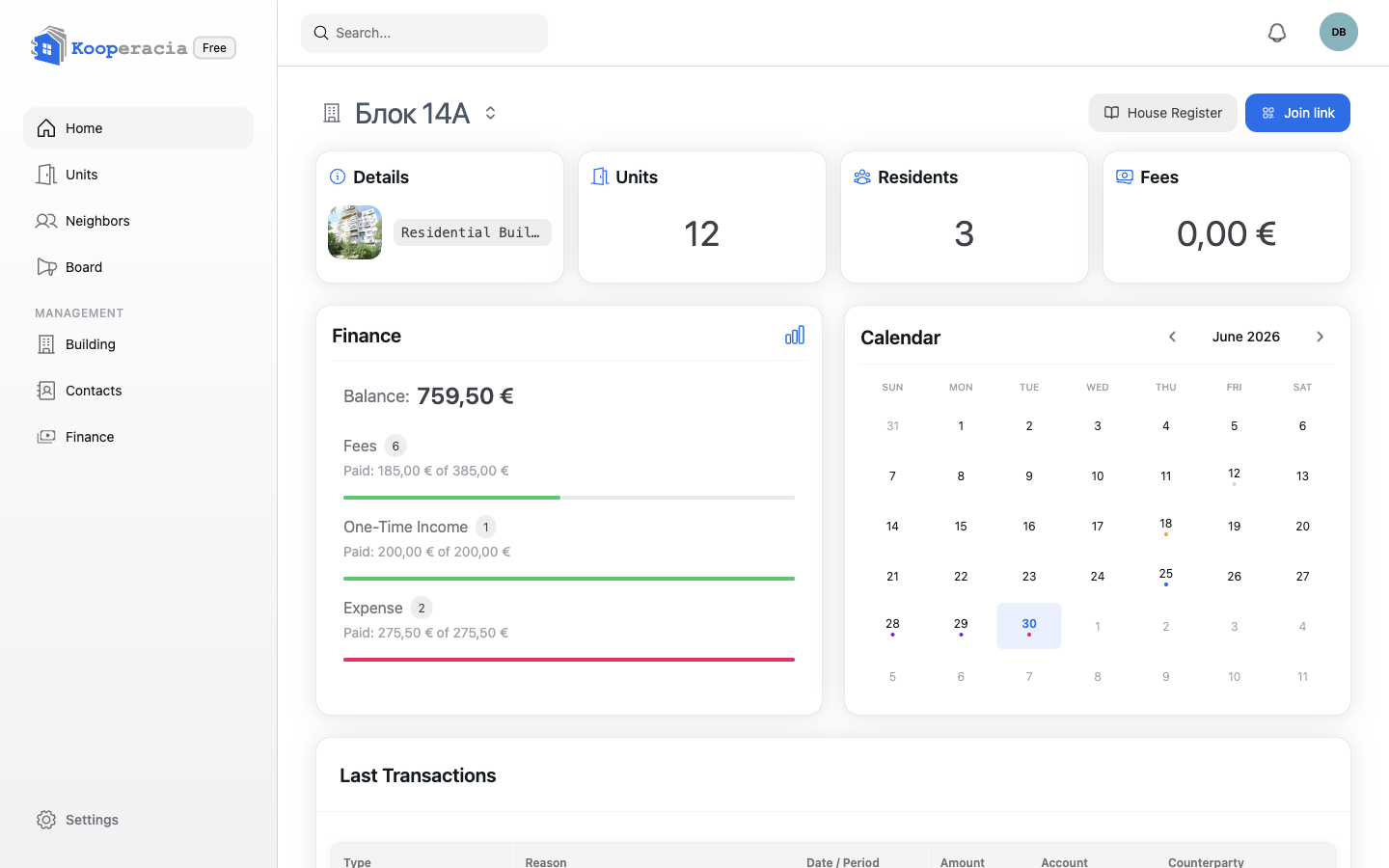The width and height of the screenshot is (1389, 868).
Task: Click the One-Time Income count badge 1
Action: 486,527
